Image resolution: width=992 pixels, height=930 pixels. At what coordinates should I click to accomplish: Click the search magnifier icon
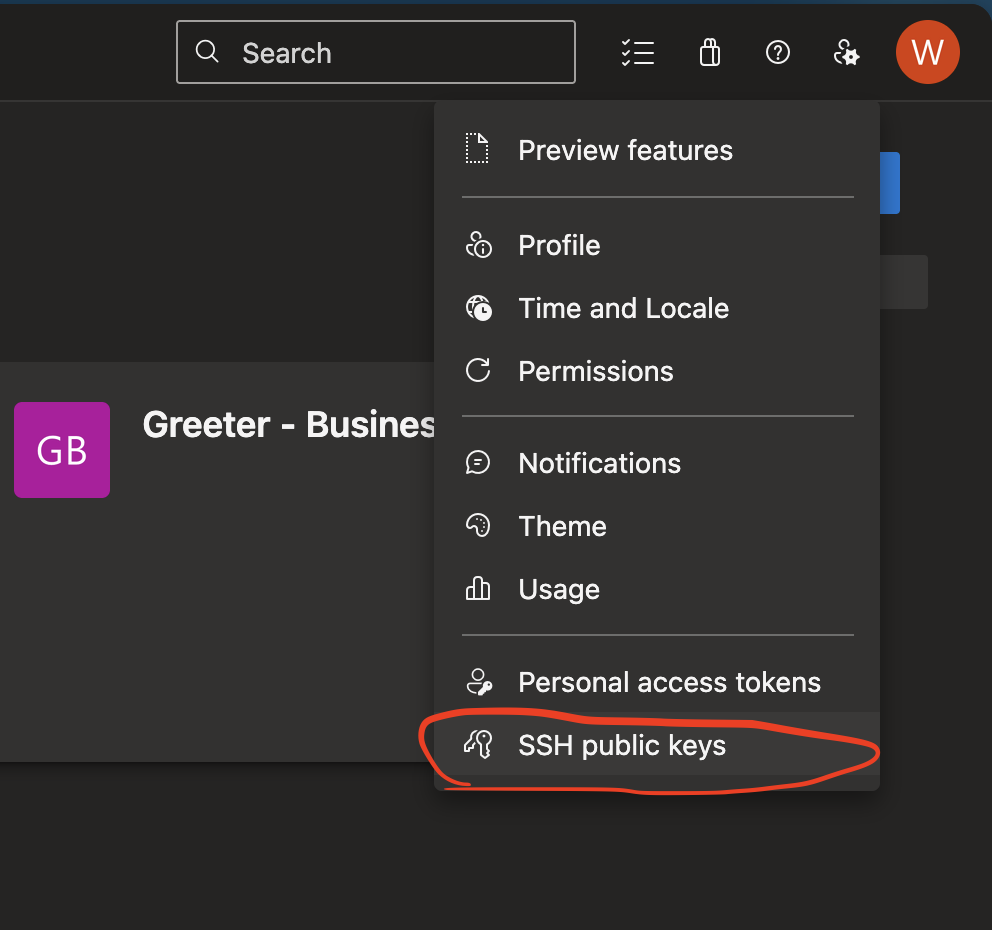pyautogui.click(x=207, y=51)
